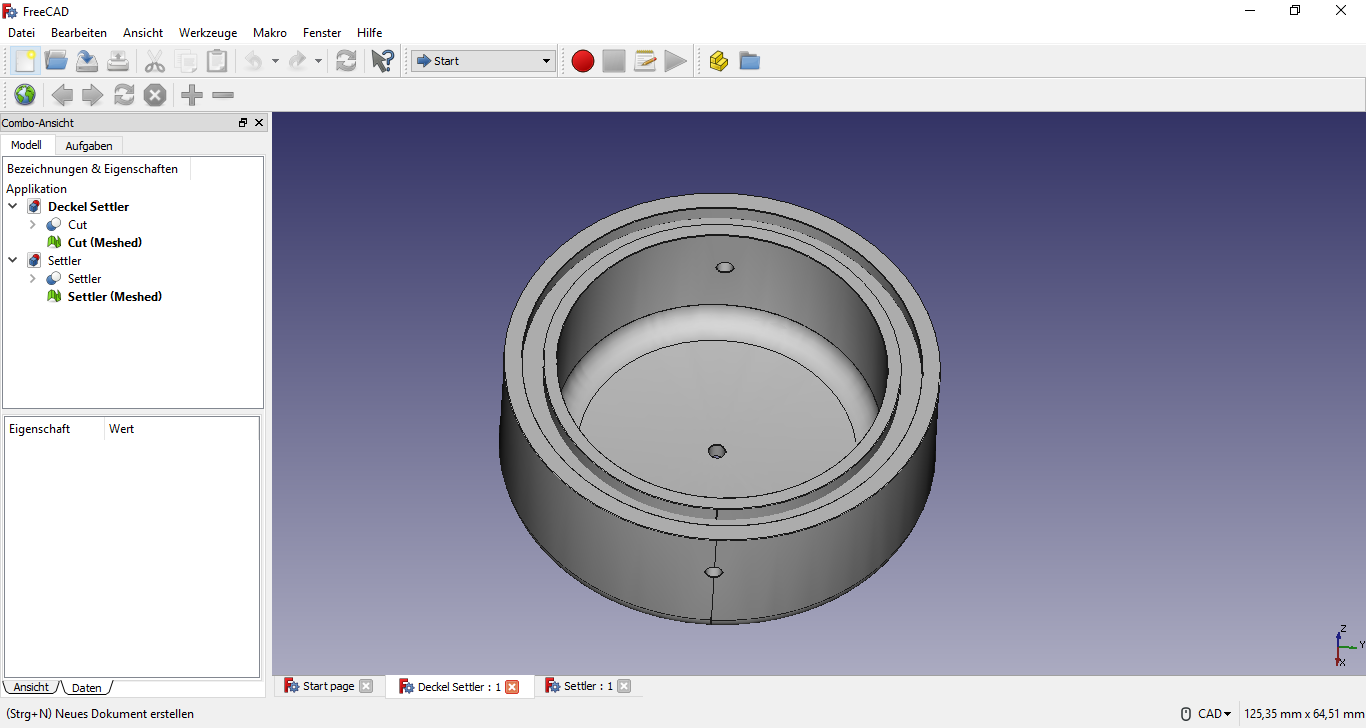This screenshot has width=1366, height=728.
Task: Click the Open file folder icon
Action: tap(56, 61)
